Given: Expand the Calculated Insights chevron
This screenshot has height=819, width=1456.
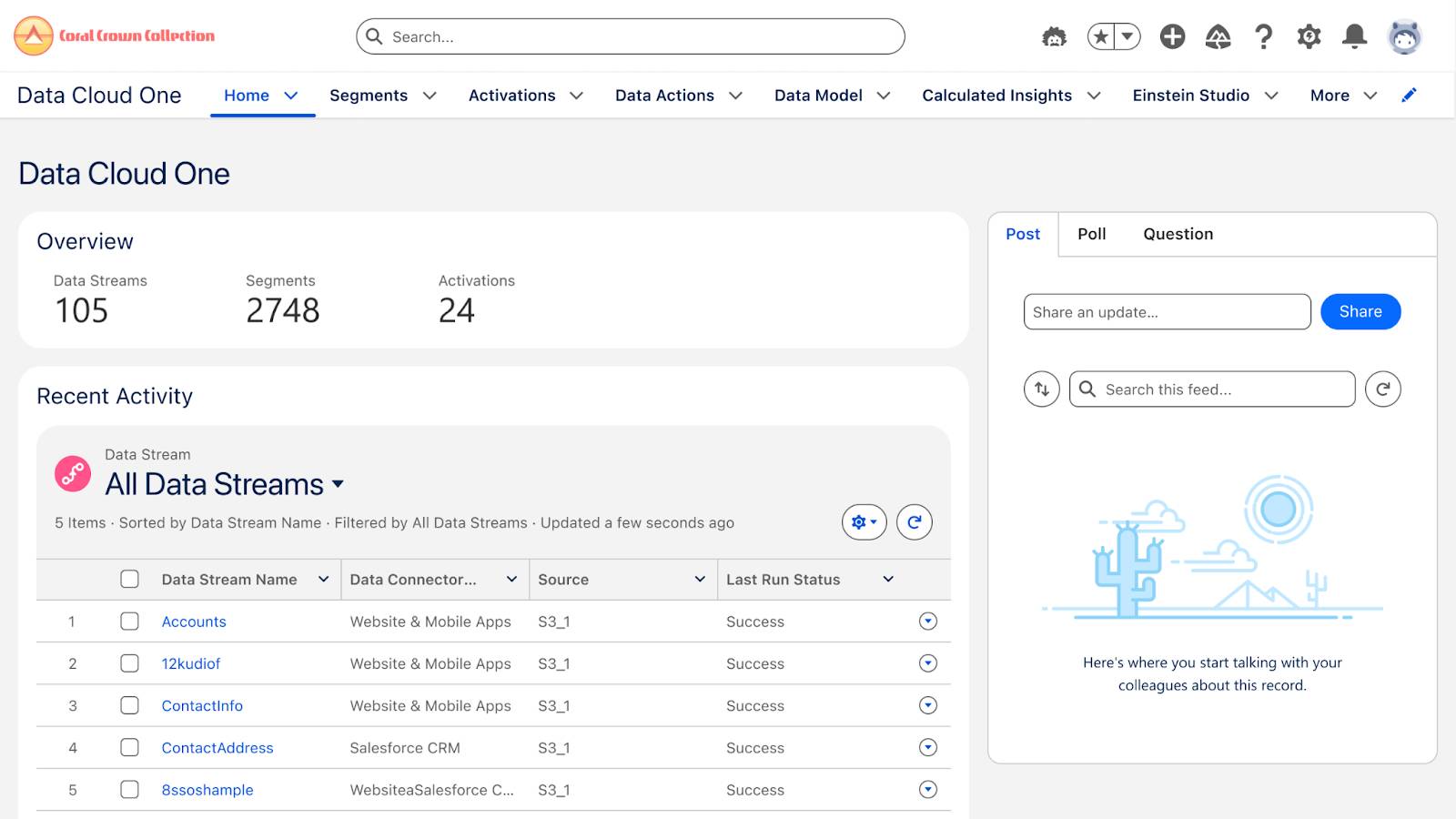Looking at the screenshot, I should pyautogui.click(x=1094, y=96).
